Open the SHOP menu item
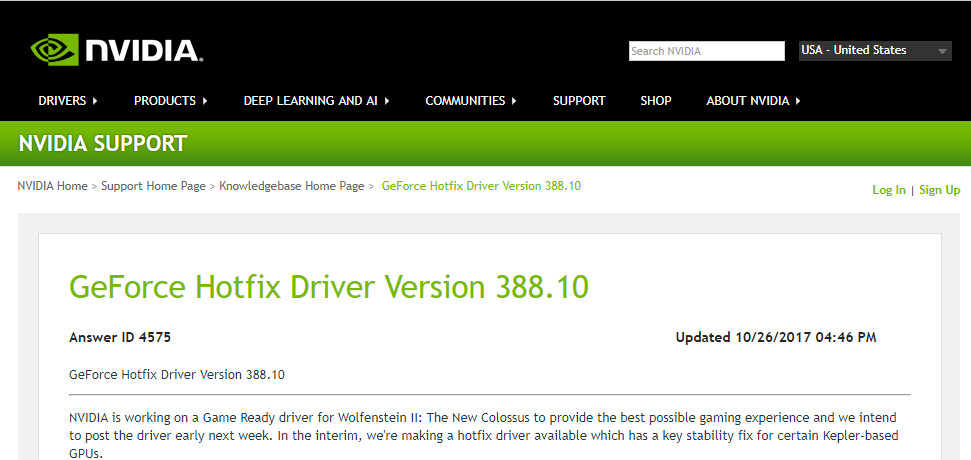The height and width of the screenshot is (460, 971). (656, 101)
